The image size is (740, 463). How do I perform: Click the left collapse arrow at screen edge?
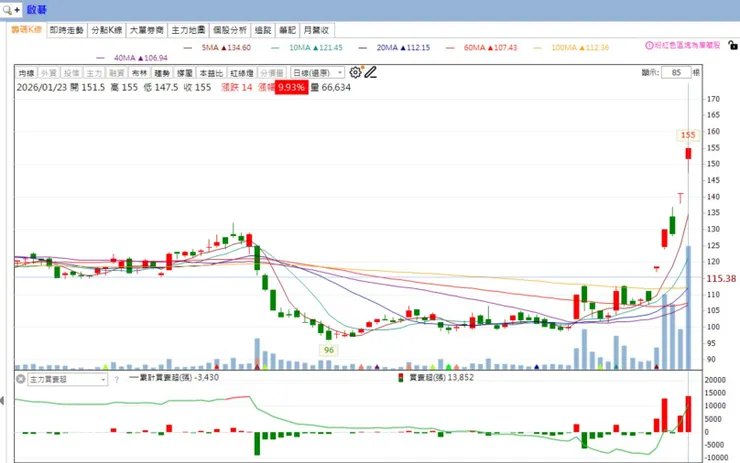pyautogui.click(x=2, y=401)
